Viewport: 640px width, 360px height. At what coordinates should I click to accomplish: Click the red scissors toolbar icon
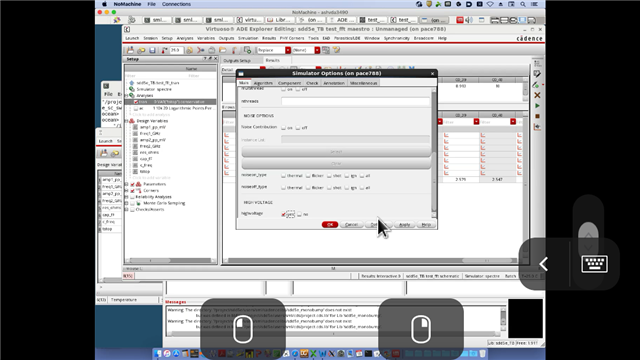tap(201, 50)
